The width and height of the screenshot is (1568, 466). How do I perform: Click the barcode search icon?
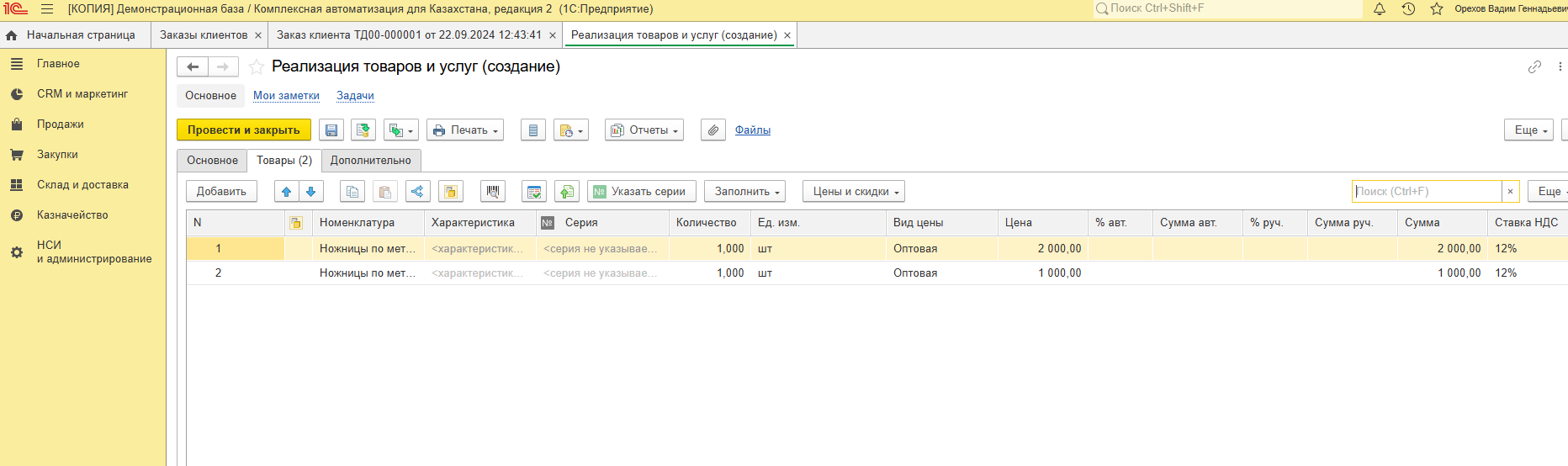click(x=493, y=192)
